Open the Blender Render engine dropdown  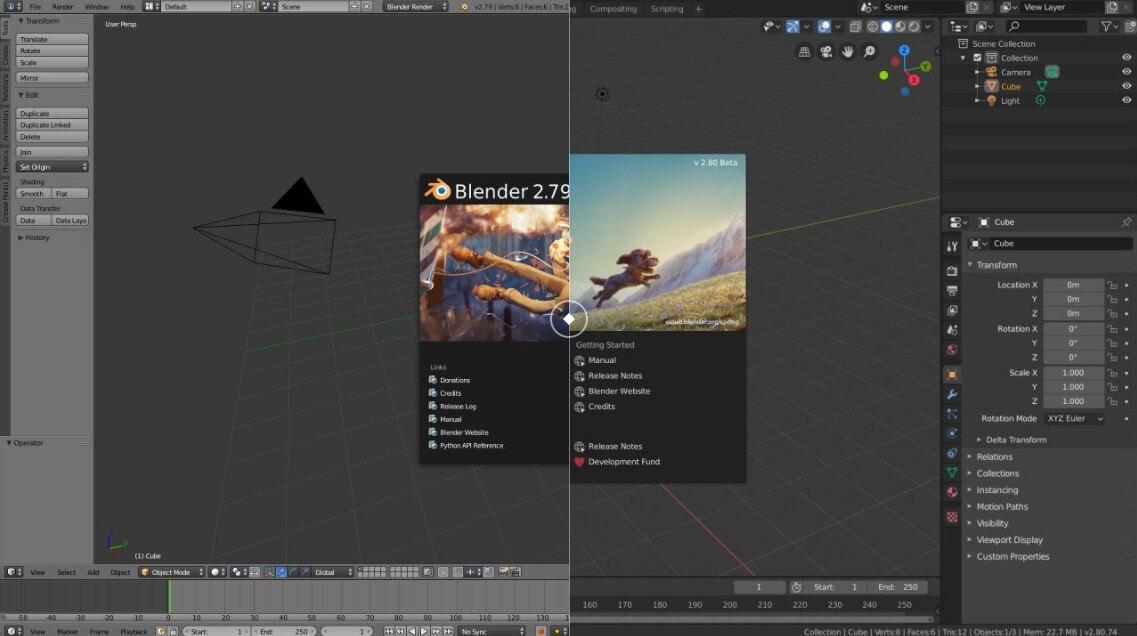(415, 7)
